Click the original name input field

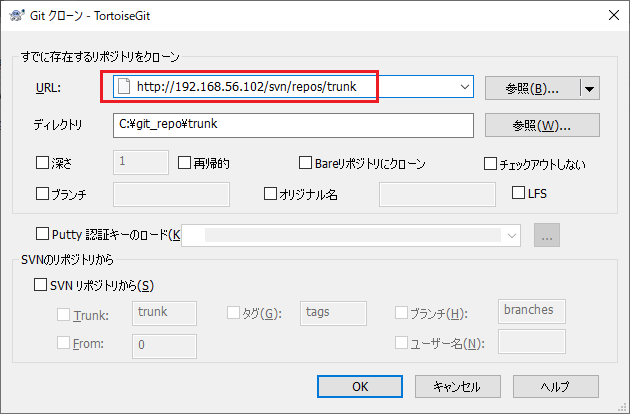(437, 195)
